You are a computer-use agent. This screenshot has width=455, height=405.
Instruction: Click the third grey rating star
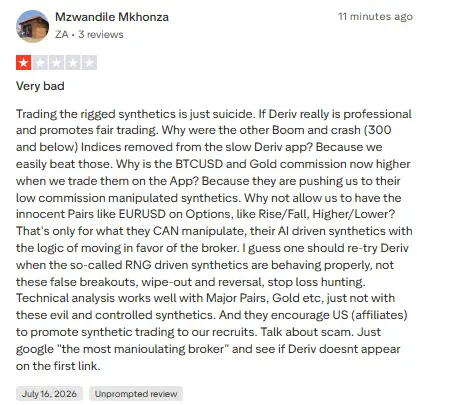click(x=56, y=62)
